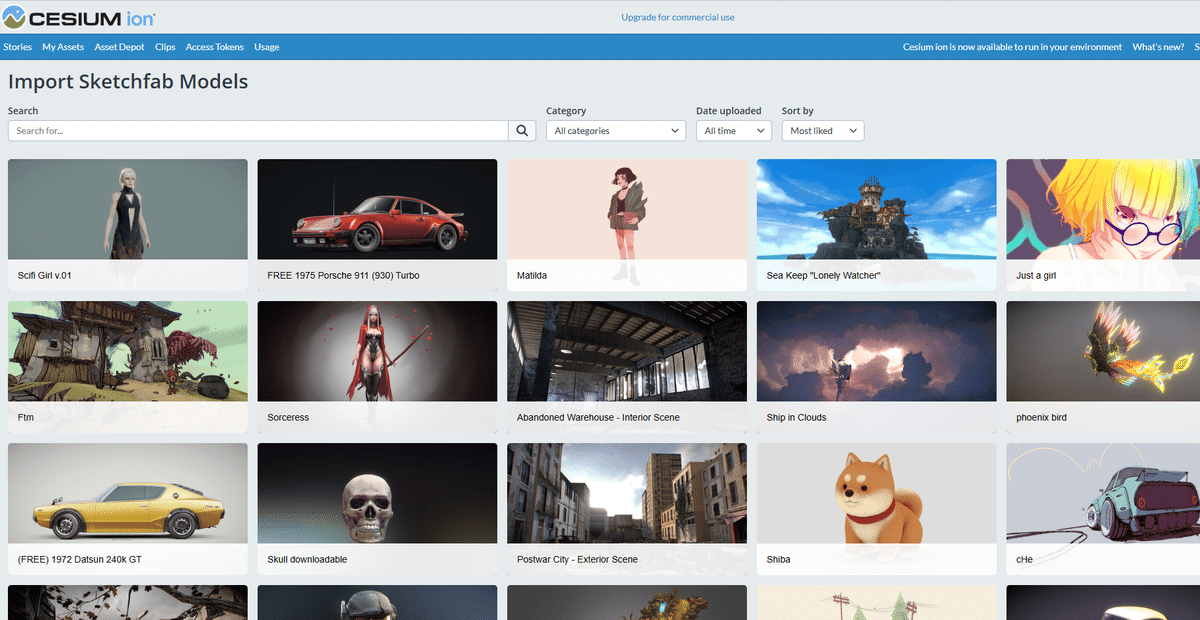Click the Clips navigation item
Viewport: 1200px width, 620px height.
(x=164, y=46)
